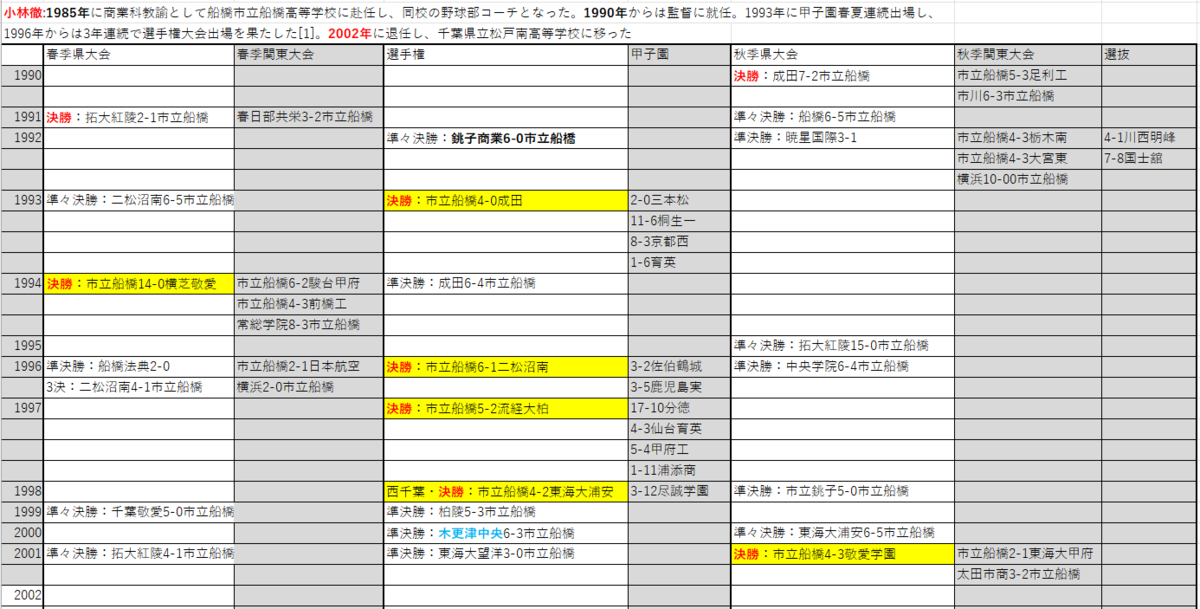Select cell 市立船橋2-1日本航空
The width and height of the screenshot is (1200, 609).
click(308, 367)
